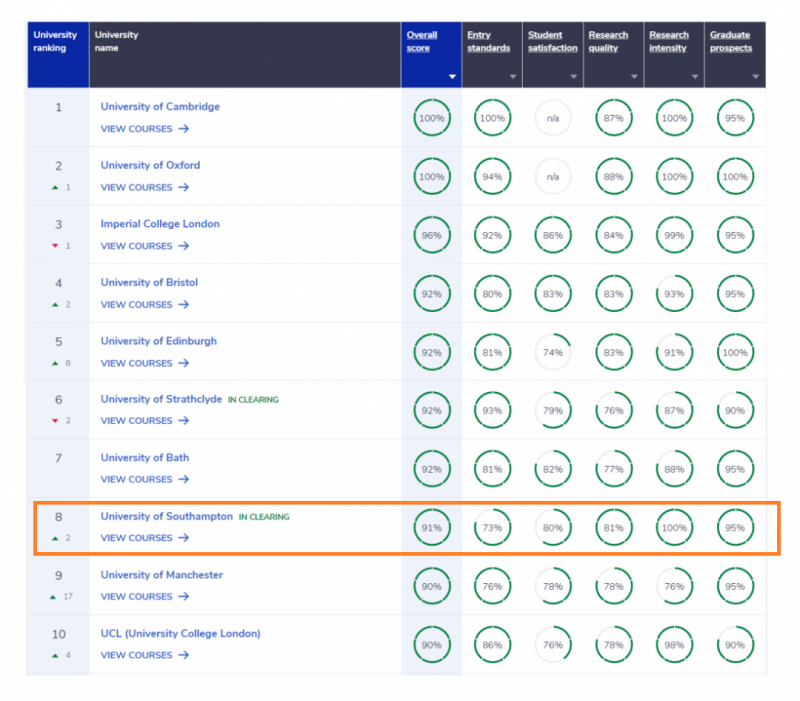
Task: Open University of Bath page
Action: pyautogui.click(x=144, y=458)
